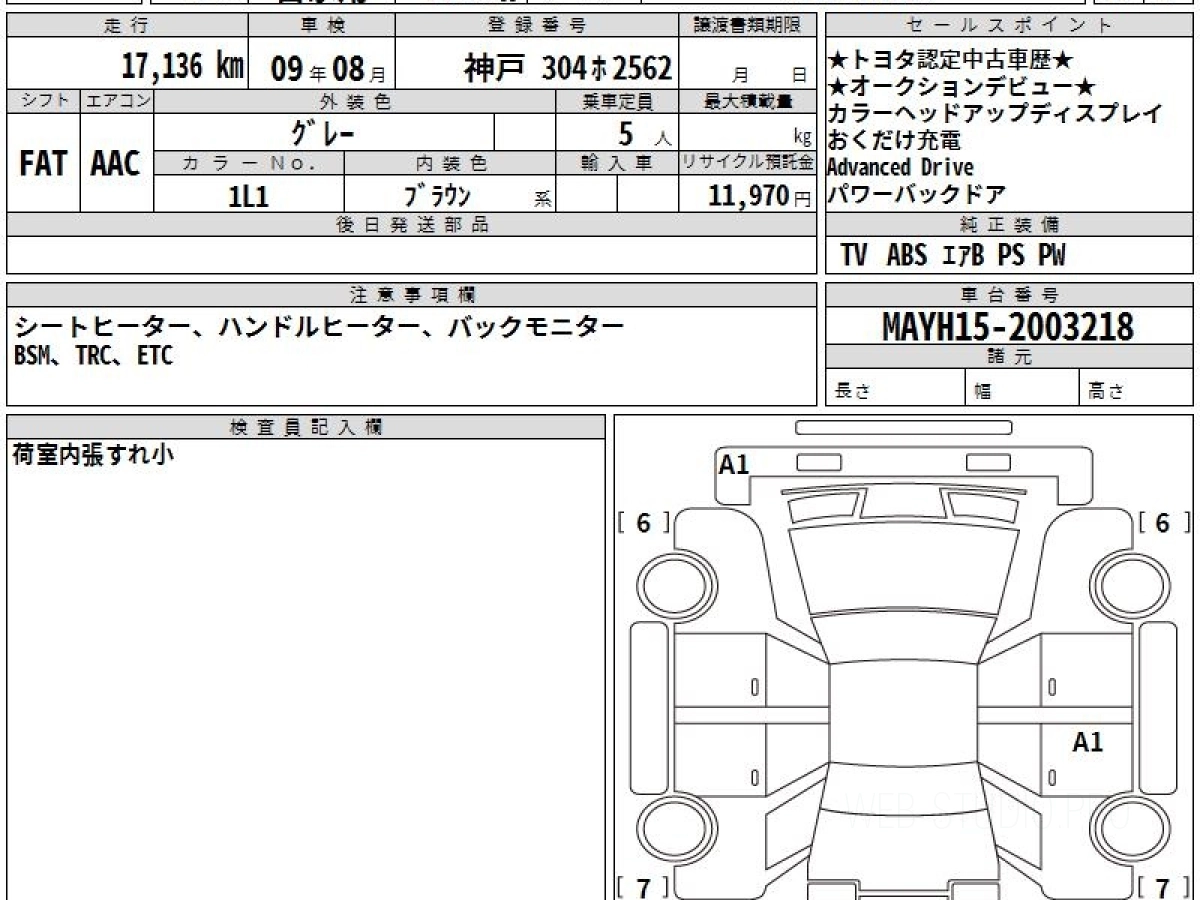Click the A1 mark near front bumper

(734, 464)
